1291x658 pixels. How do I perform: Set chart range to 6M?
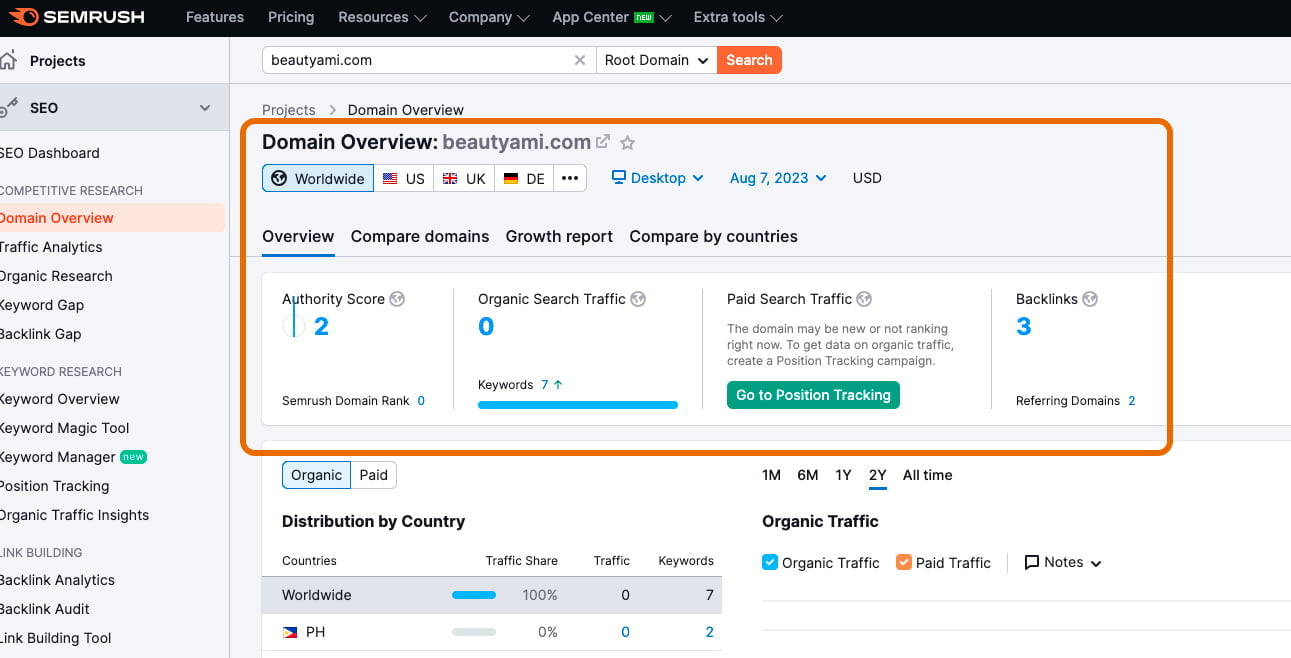[808, 475]
